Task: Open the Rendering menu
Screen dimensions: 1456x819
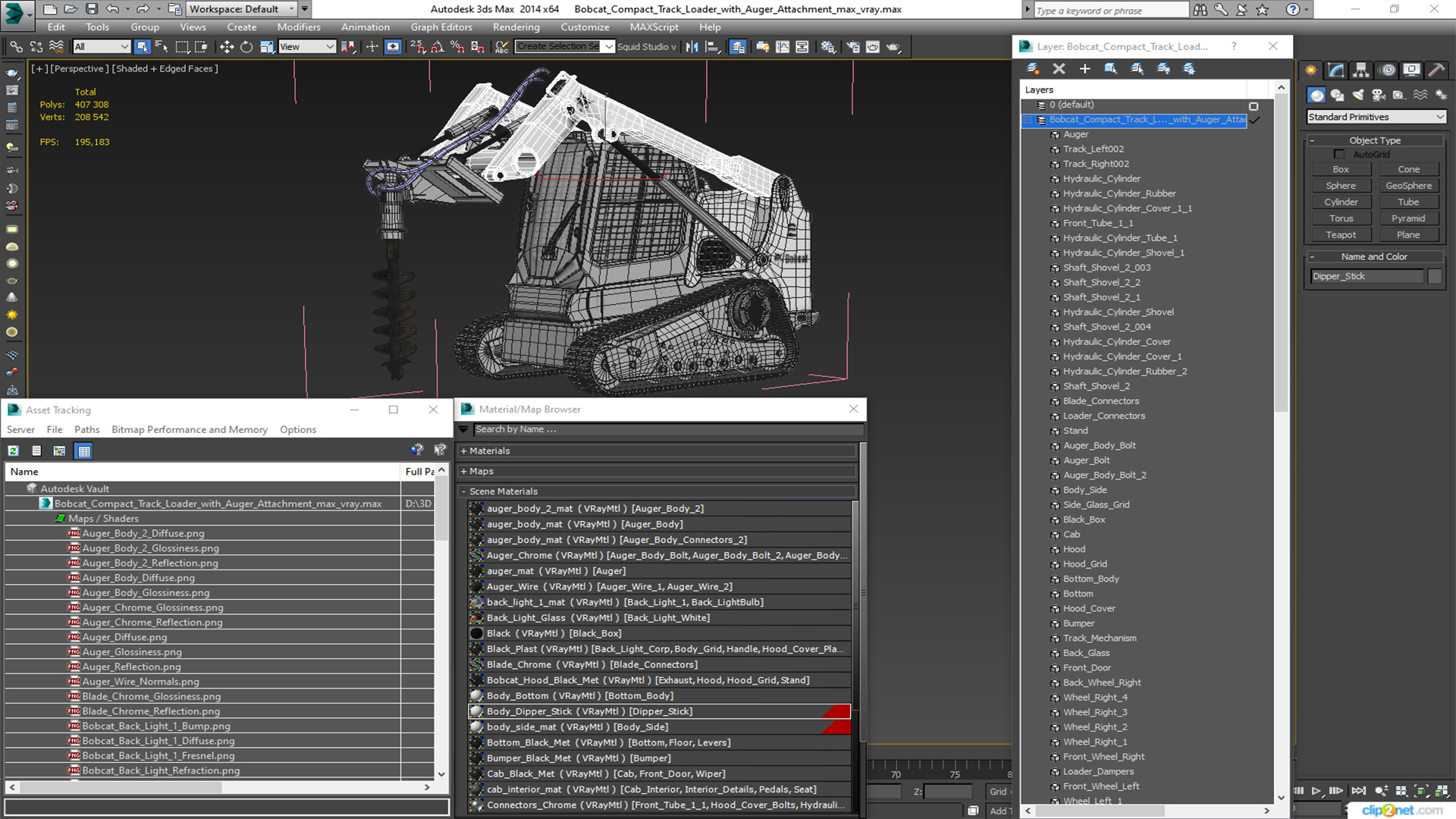Action: [516, 27]
